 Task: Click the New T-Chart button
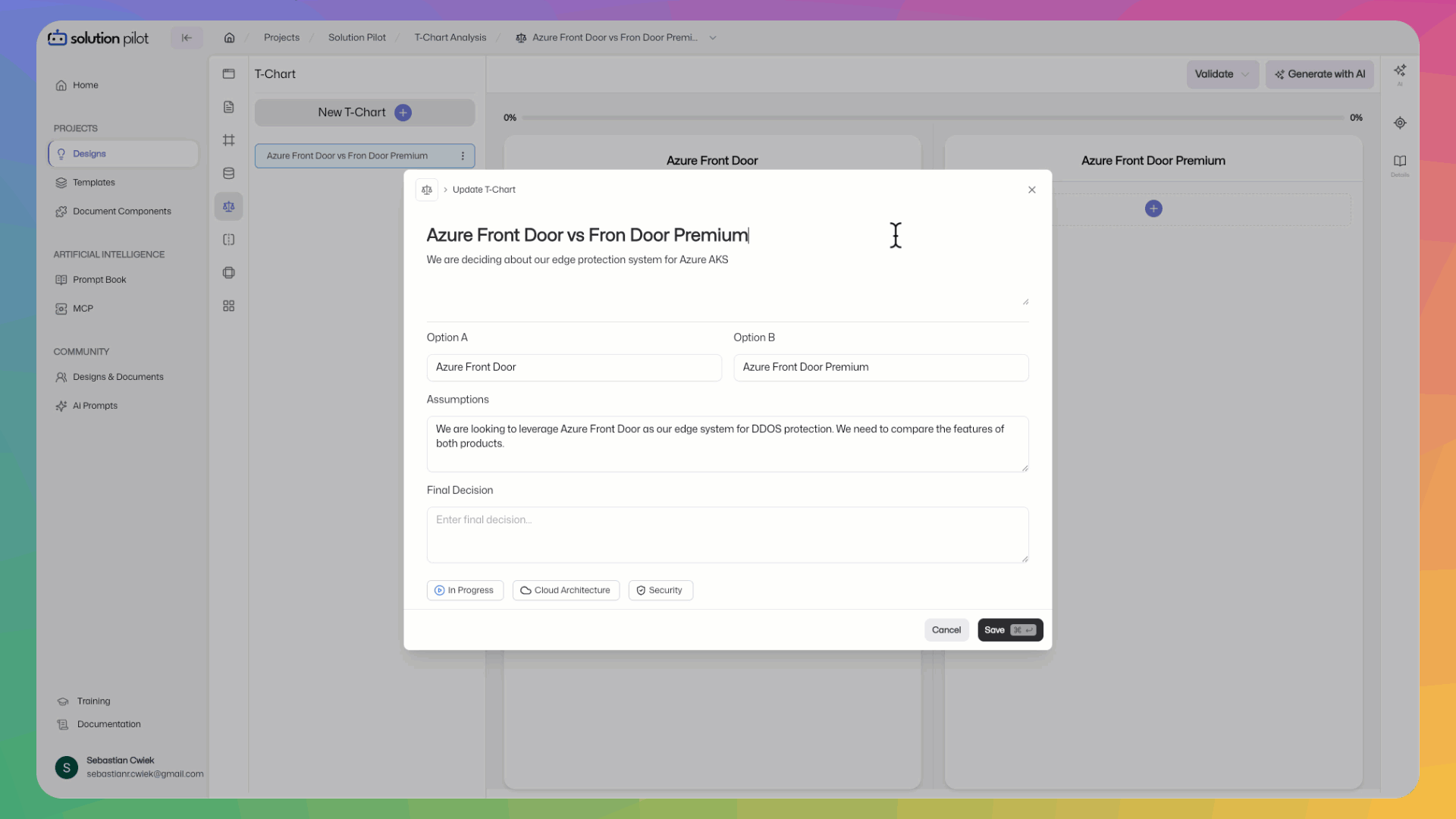(x=365, y=112)
